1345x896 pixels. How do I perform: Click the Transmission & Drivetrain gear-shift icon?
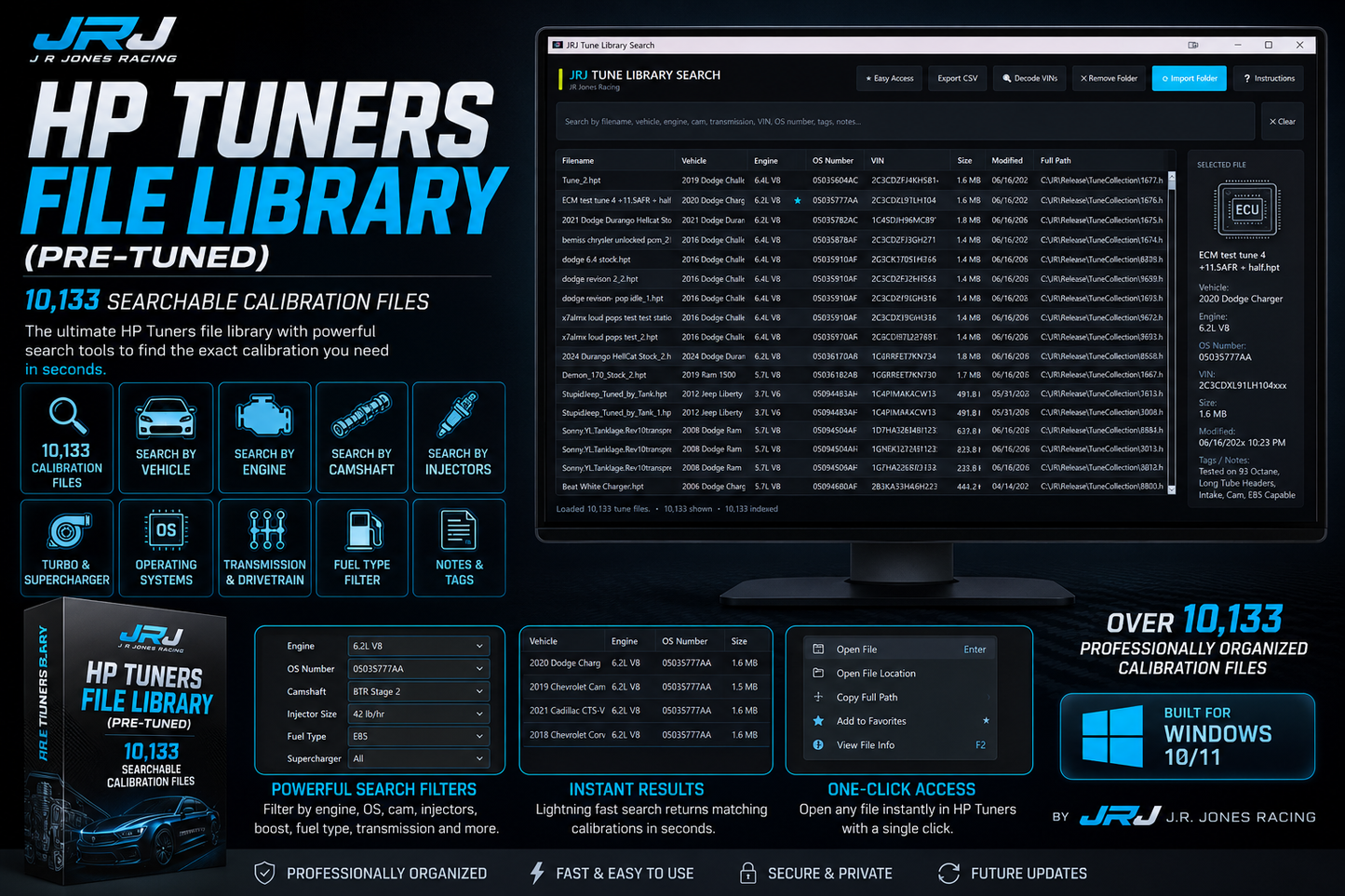coord(267,529)
